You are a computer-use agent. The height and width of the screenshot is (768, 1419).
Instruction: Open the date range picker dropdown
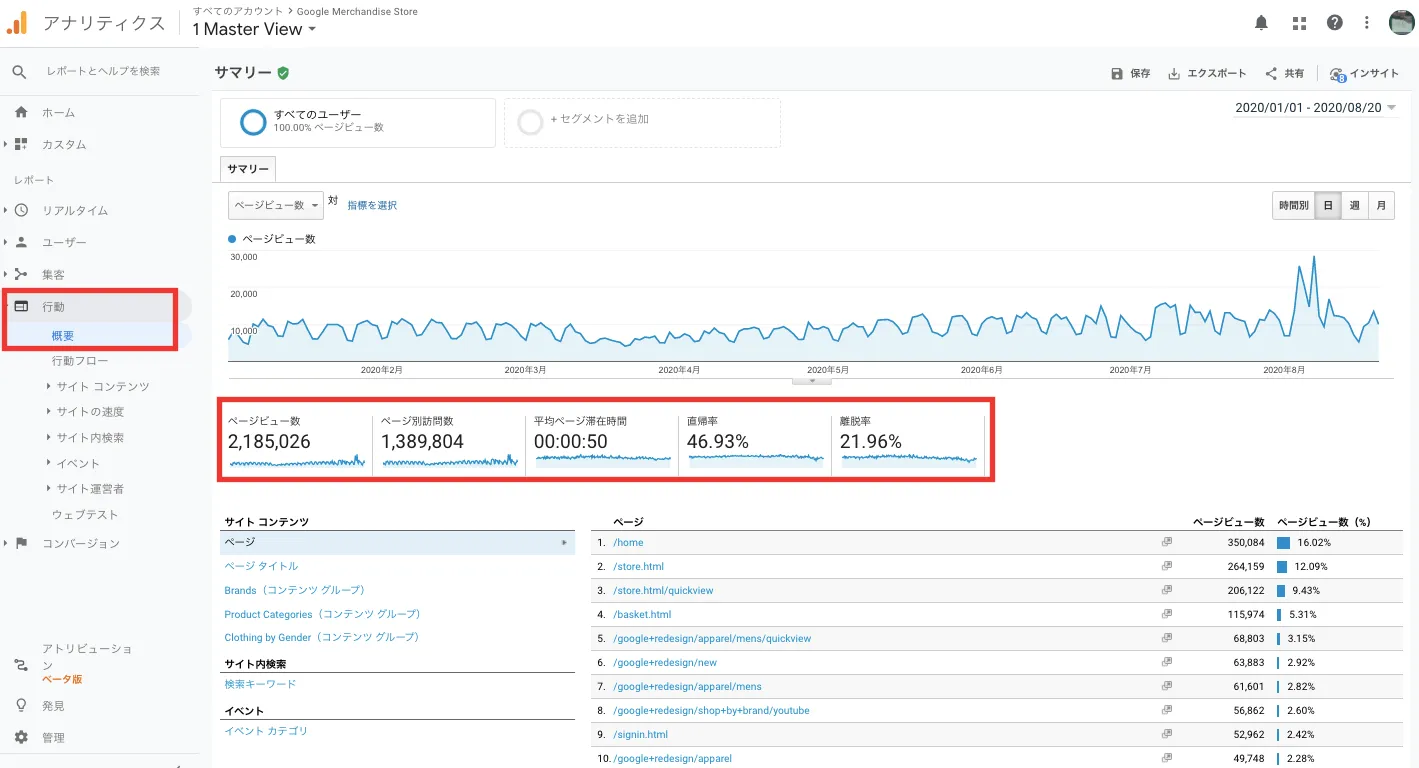point(1316,108)
